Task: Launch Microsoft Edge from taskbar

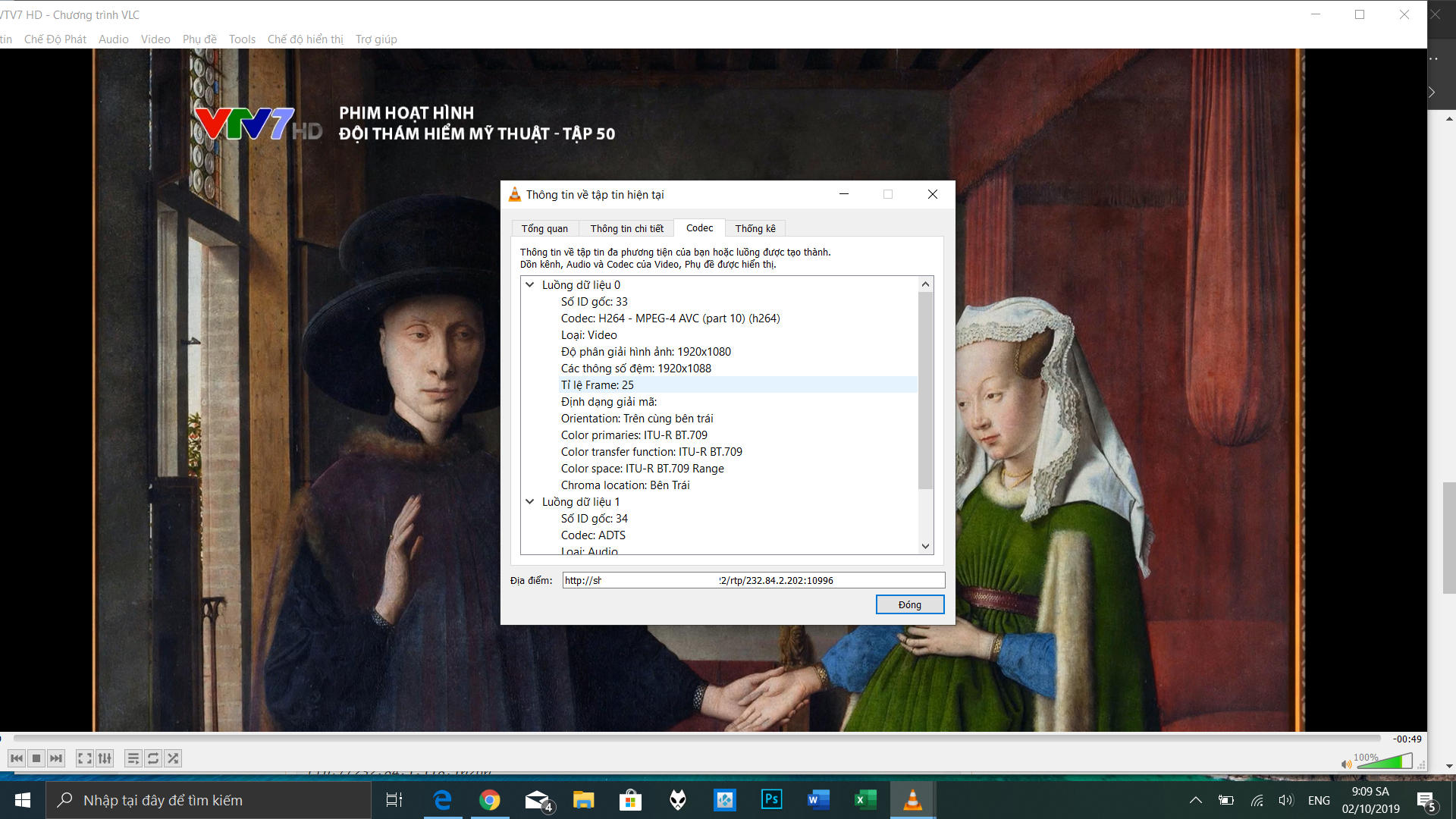Action: tap(443, 800)
